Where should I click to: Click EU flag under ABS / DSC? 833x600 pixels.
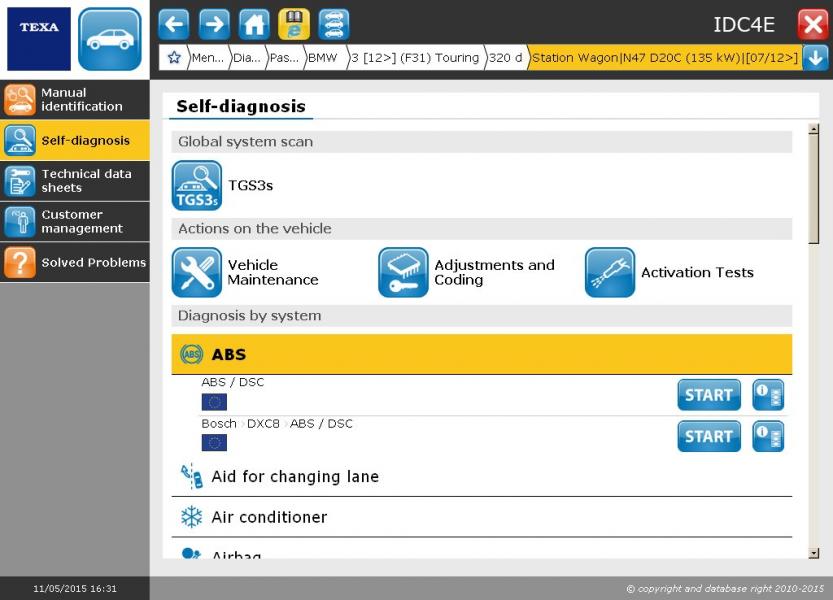214,402
